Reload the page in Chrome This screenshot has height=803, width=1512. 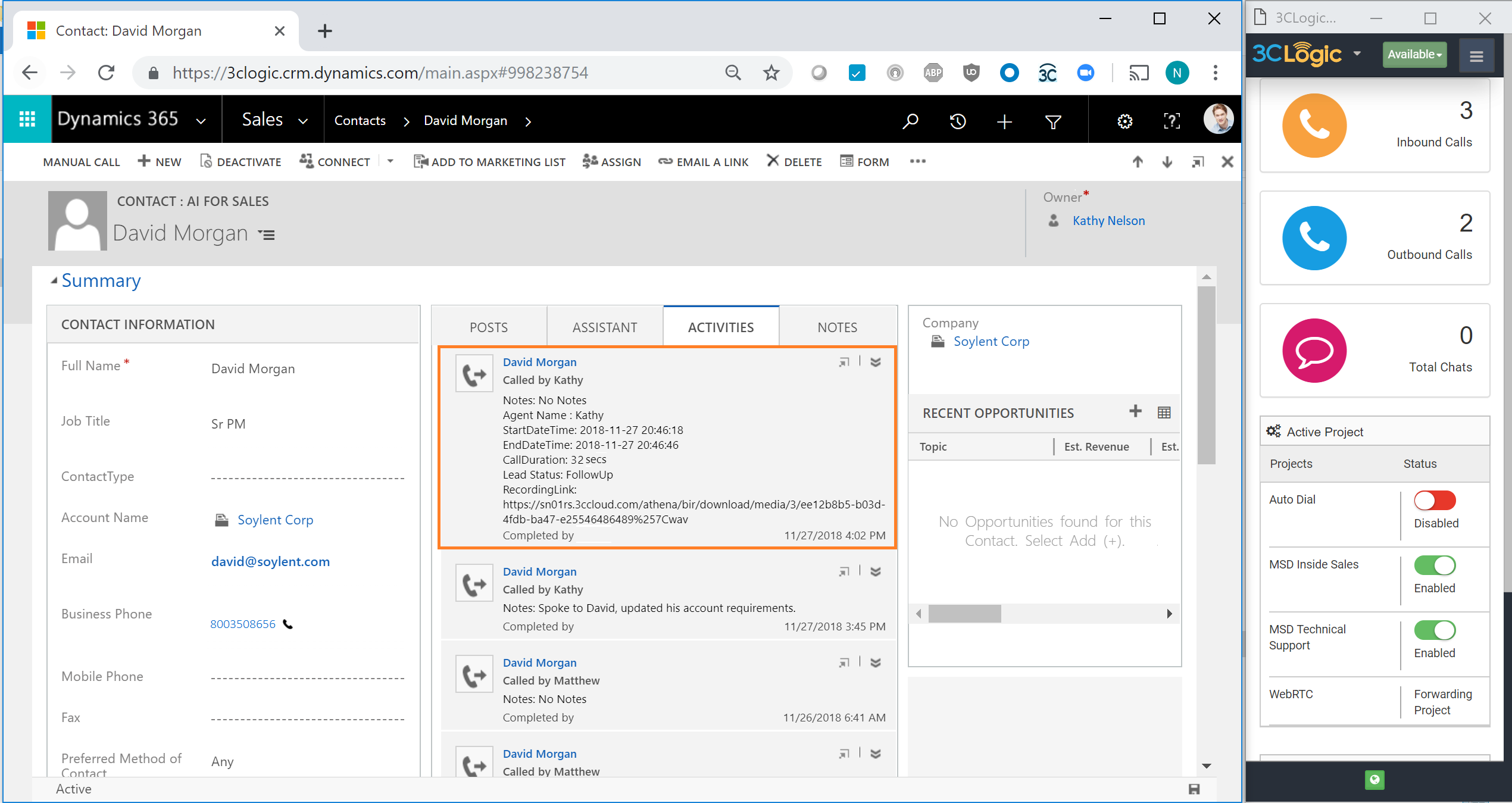107,73
